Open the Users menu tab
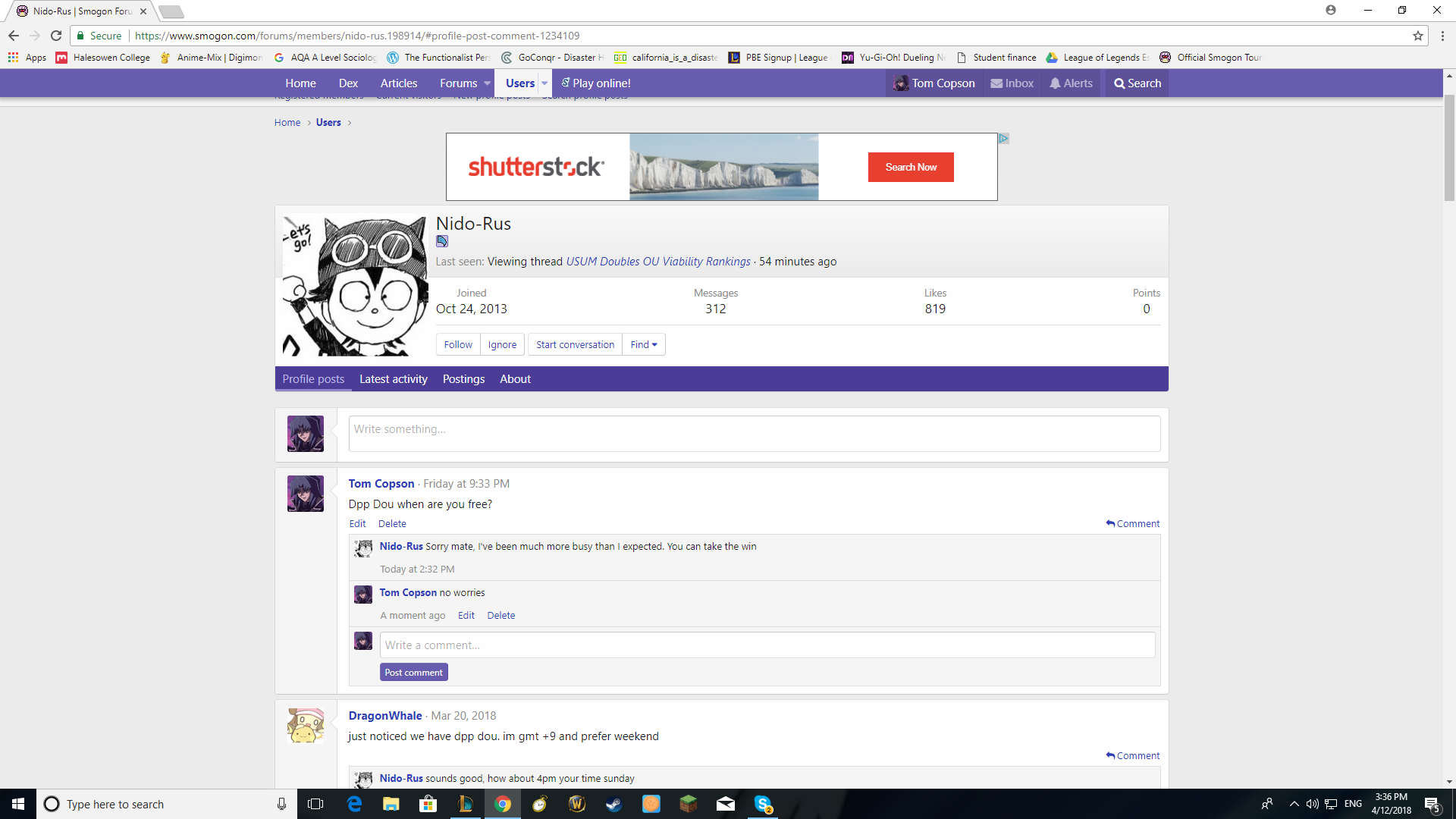Screen dimensions: 1456x819 [520, 83]
